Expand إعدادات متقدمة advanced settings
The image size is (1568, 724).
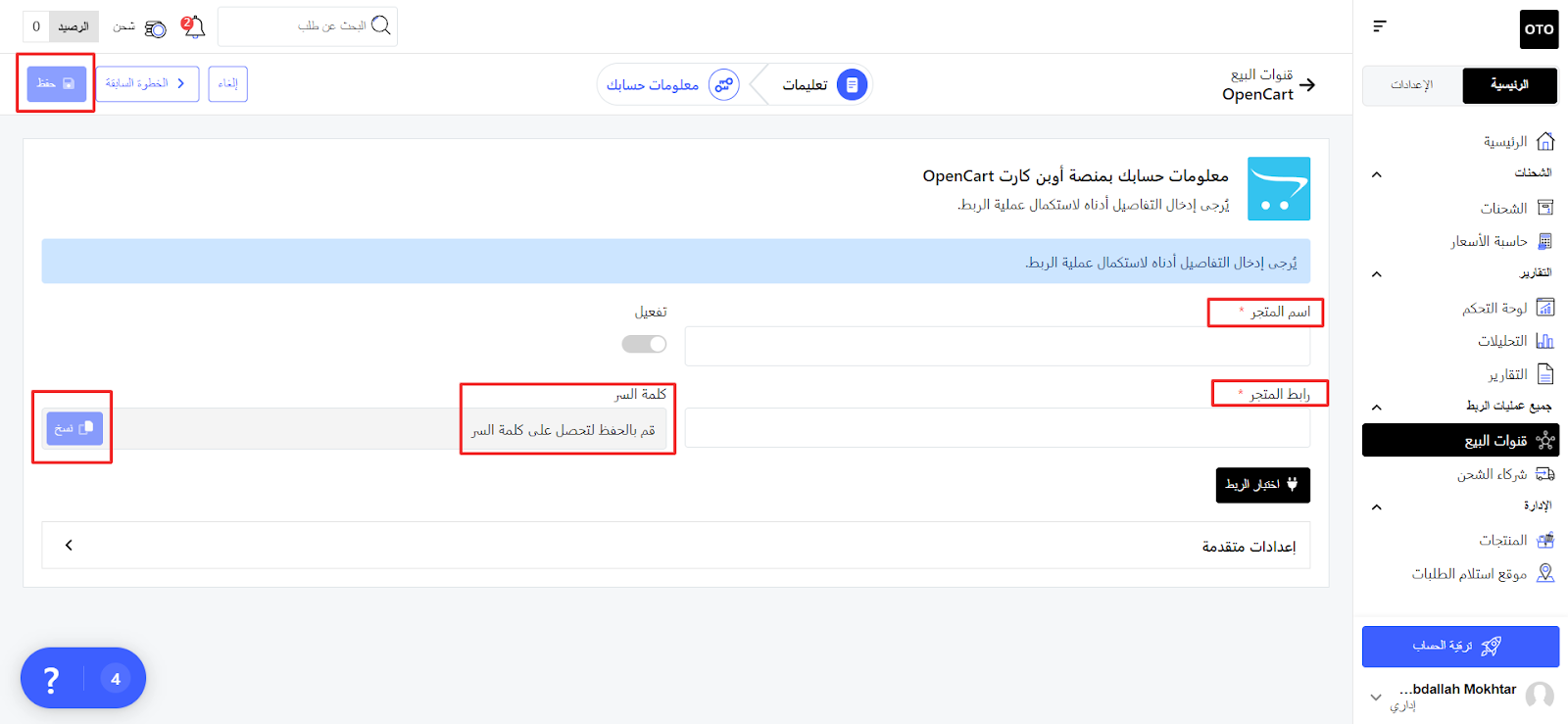[675, 545]
